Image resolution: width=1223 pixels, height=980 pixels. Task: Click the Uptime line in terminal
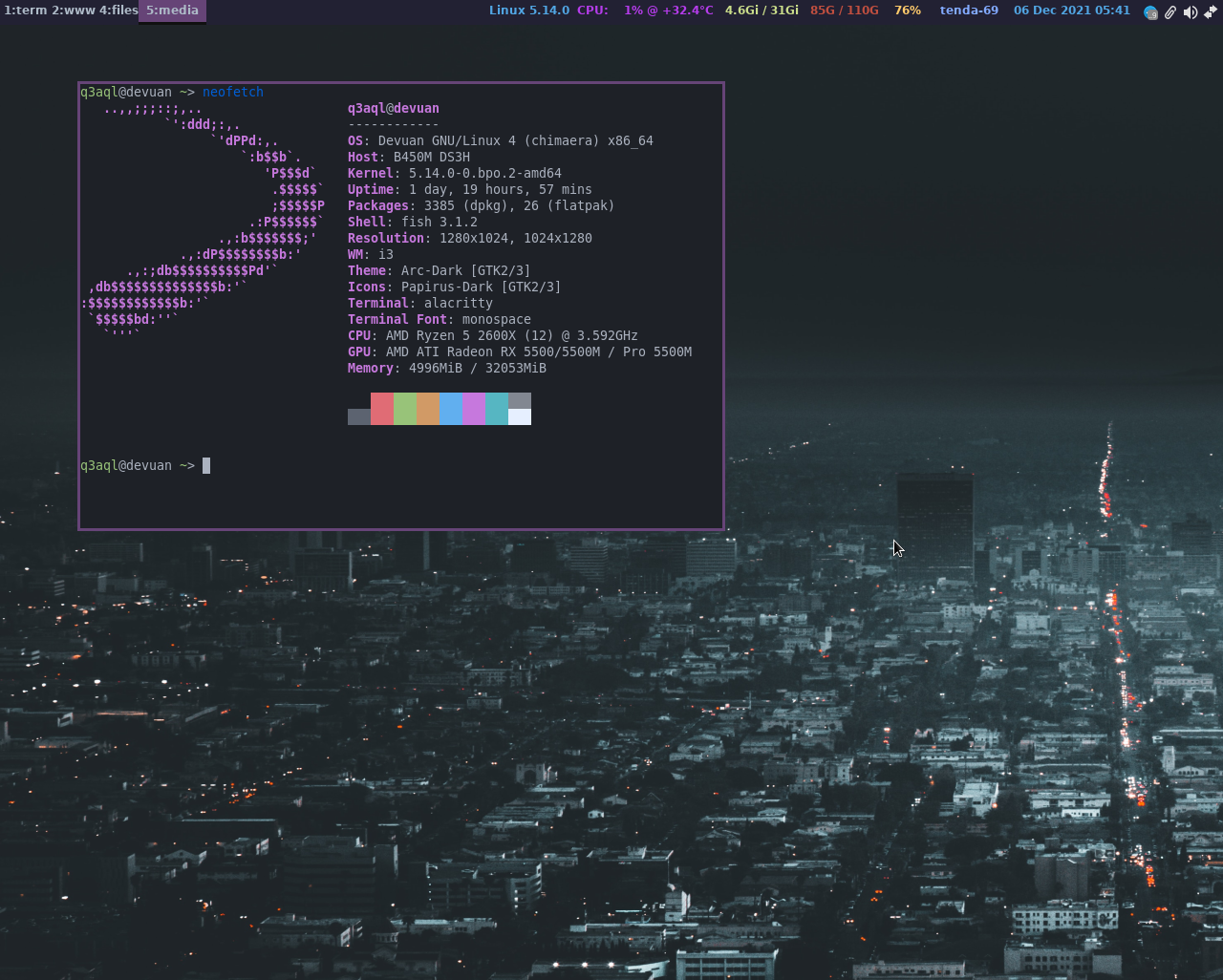[x=470, y=189]
